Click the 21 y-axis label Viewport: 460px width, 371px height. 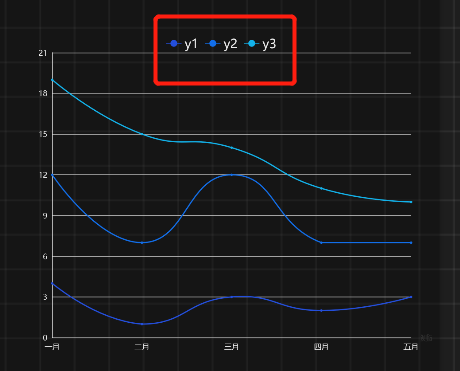click(x=43, y=53)
